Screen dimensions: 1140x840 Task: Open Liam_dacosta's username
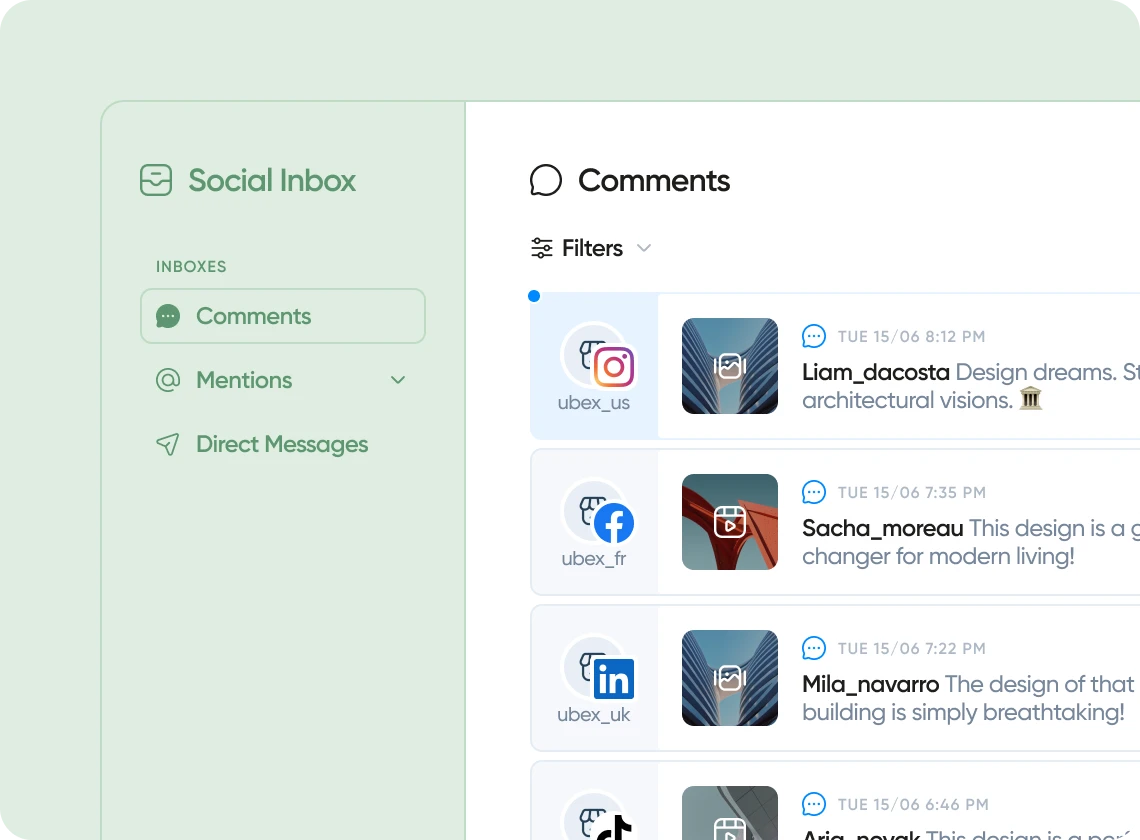click(x=875, y=372)
